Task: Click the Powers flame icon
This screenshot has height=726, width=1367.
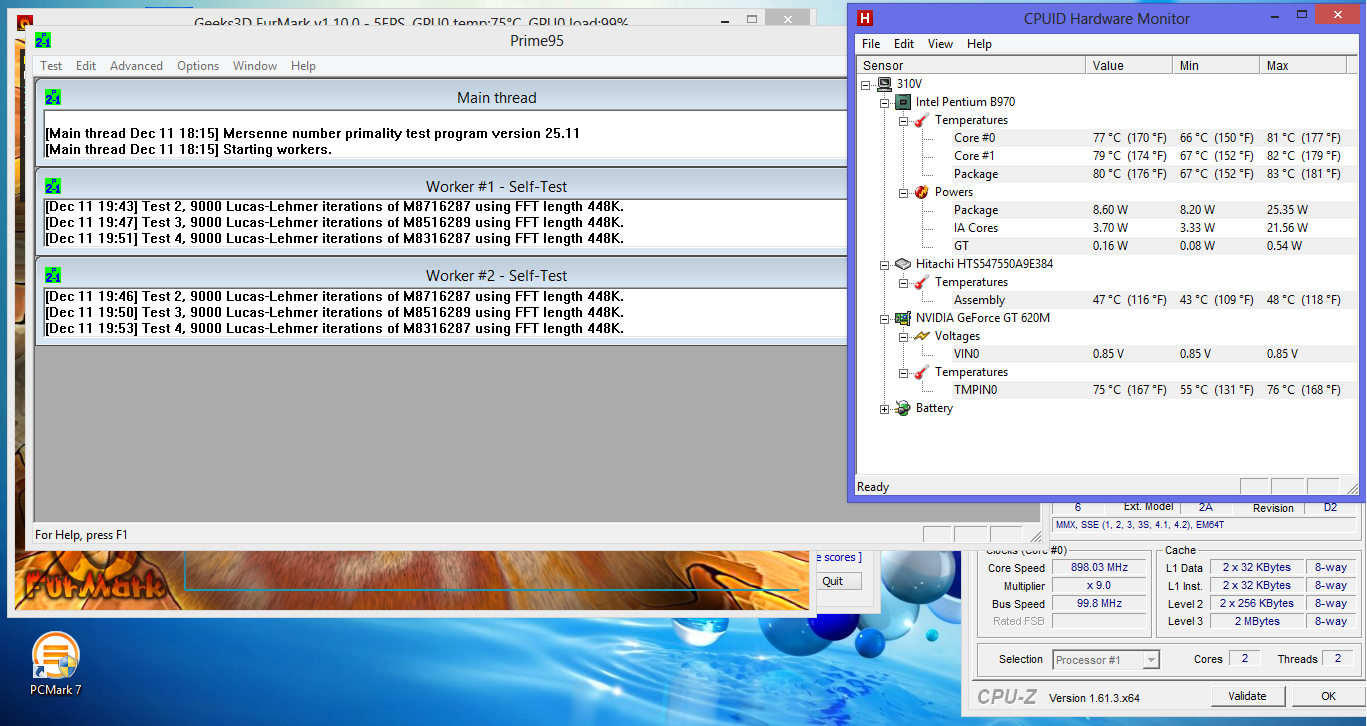Action: click(921, 192)
